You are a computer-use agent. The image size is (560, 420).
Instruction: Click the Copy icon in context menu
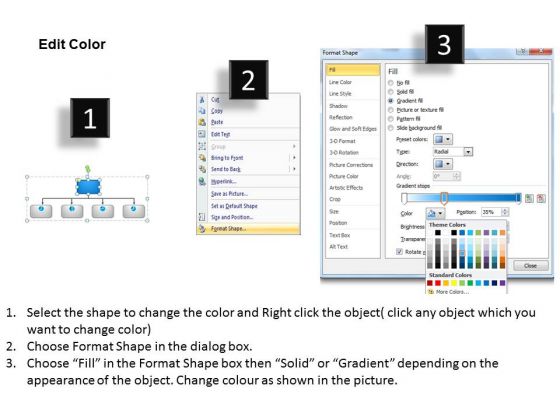202,111
